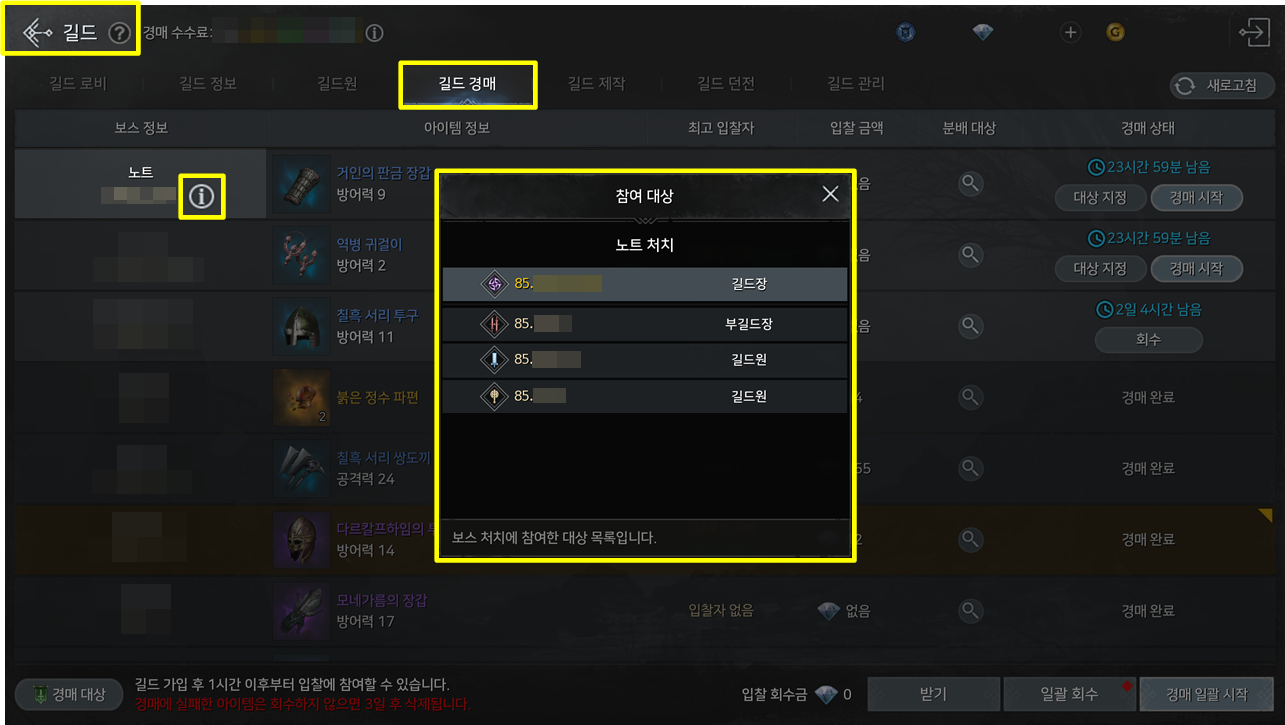Click 경매 시작 for 거인의 판금 장갑

[1196, 198]
